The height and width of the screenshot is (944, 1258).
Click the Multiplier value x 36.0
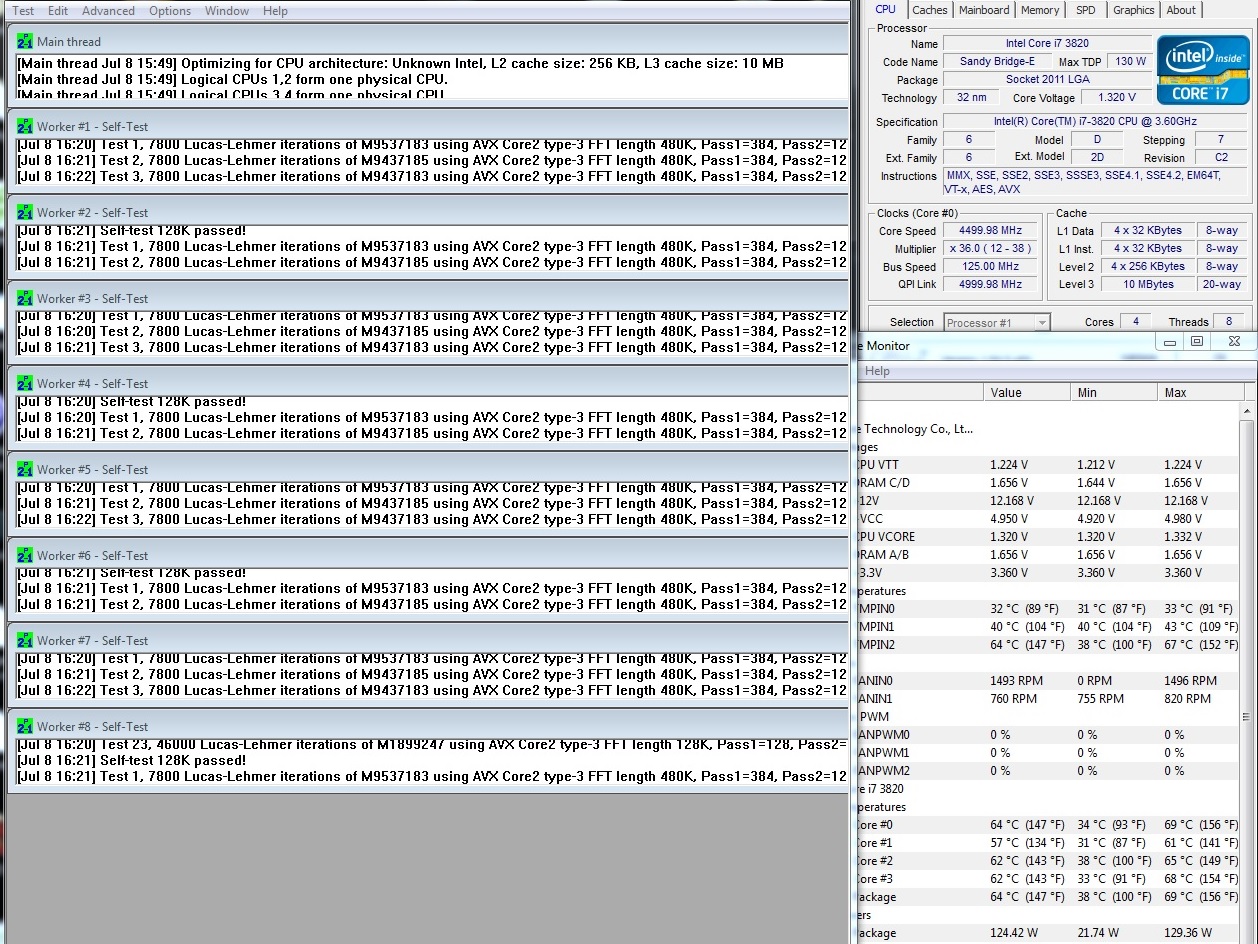[x=990, y=249]
